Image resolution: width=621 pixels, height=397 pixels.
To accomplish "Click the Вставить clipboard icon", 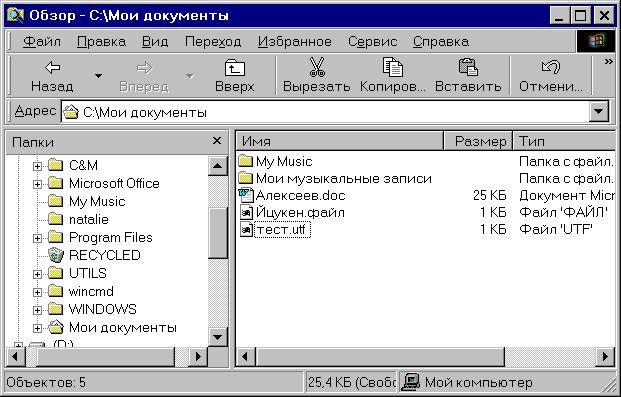I will point(468,67).
